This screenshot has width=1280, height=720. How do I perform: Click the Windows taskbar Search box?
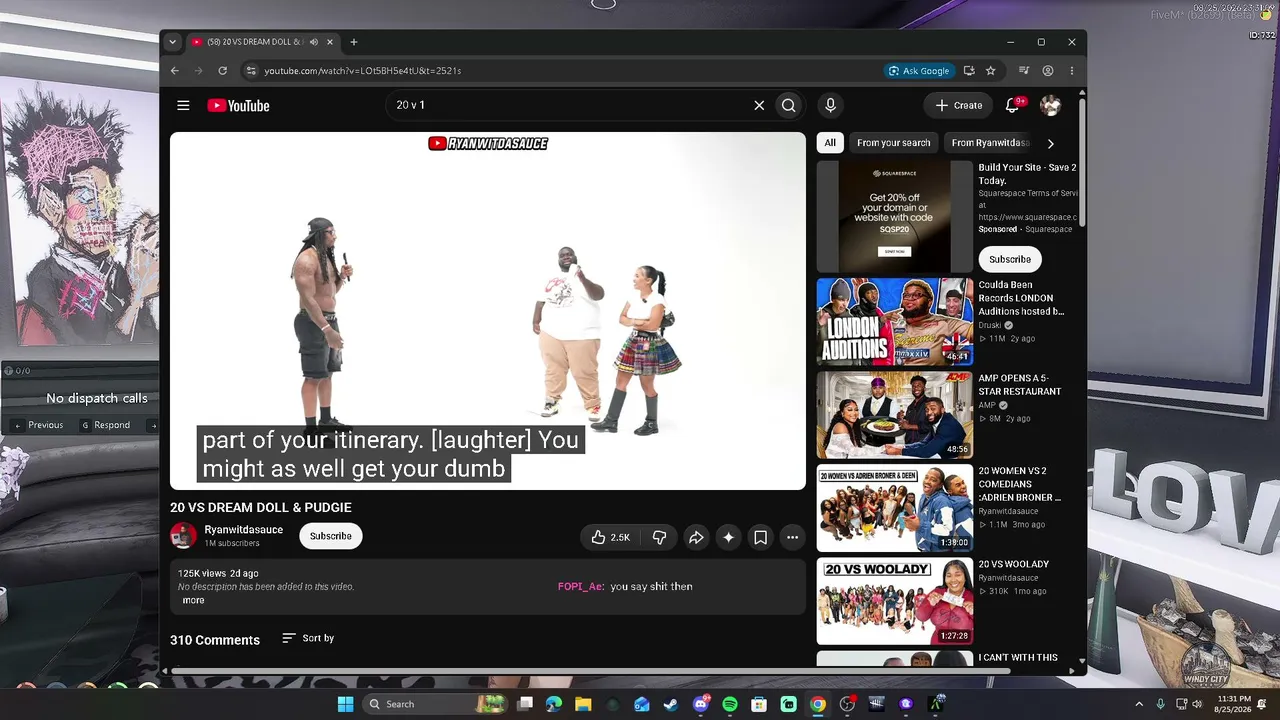pos(435,704)
